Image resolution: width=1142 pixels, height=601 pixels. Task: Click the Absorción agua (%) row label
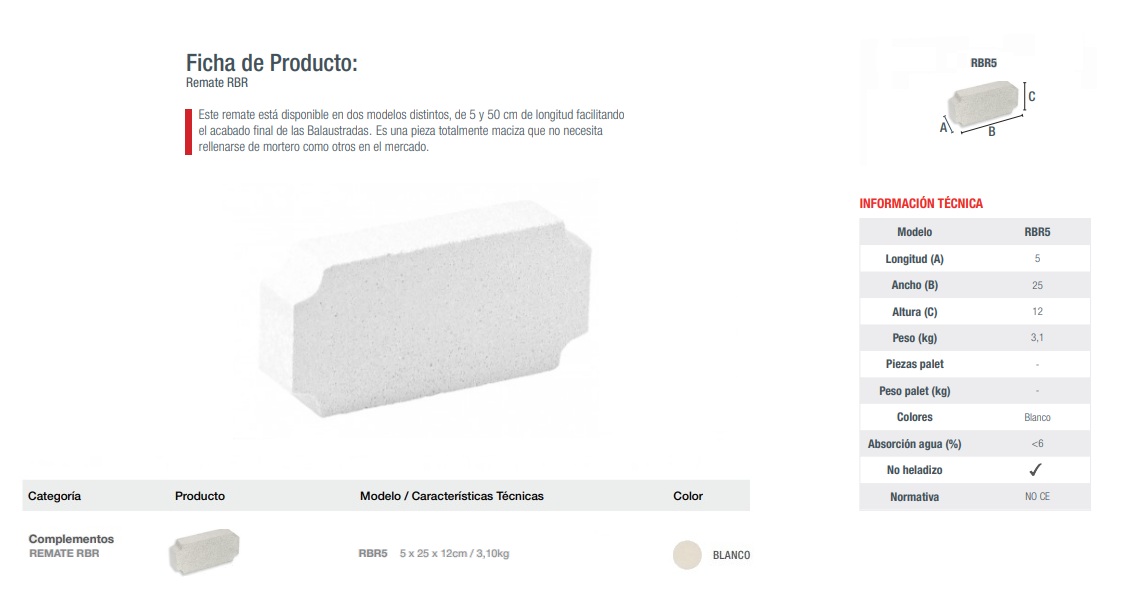915,444
